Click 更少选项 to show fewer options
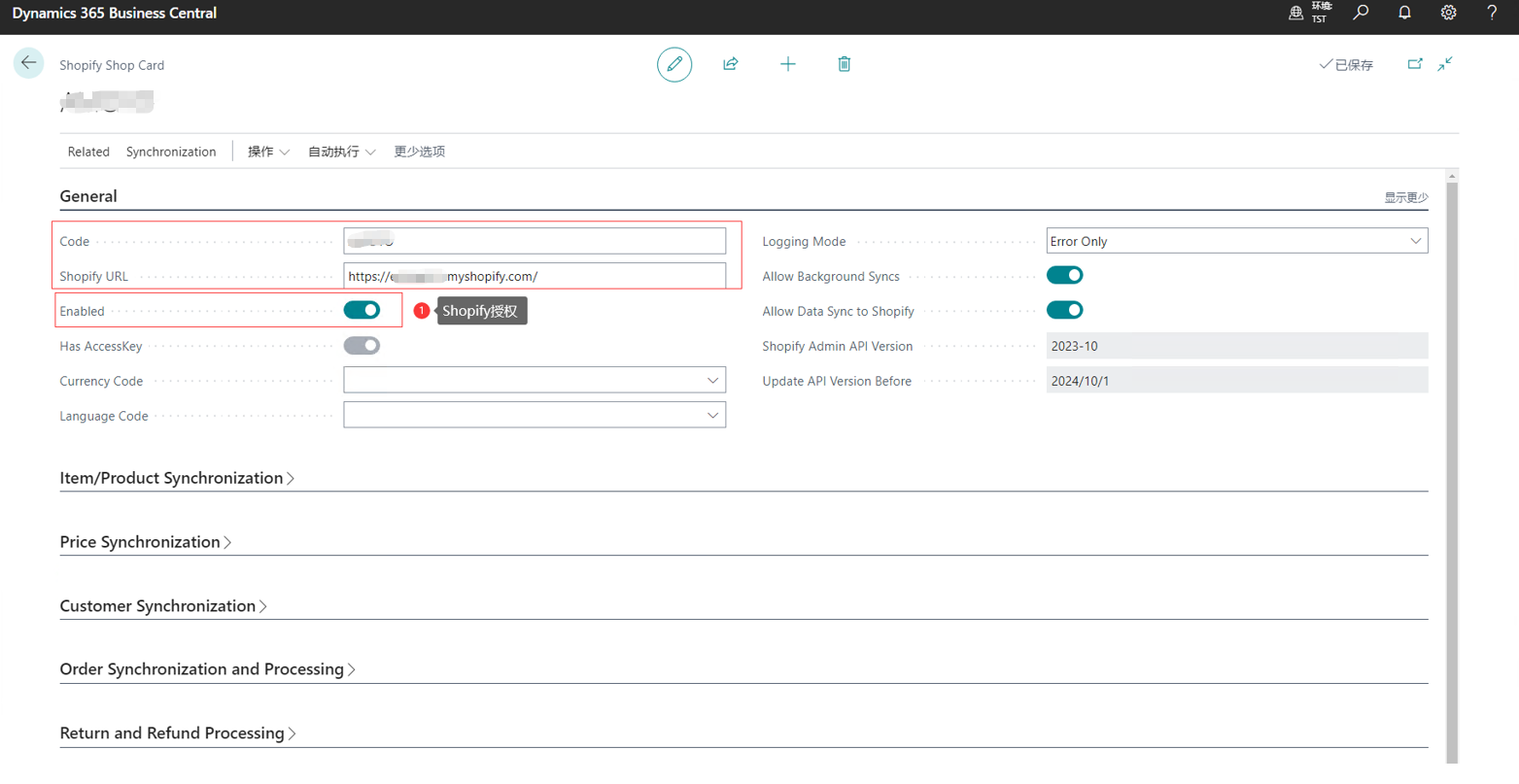Screen dimensions: 1519x784 tap(420, 152)
